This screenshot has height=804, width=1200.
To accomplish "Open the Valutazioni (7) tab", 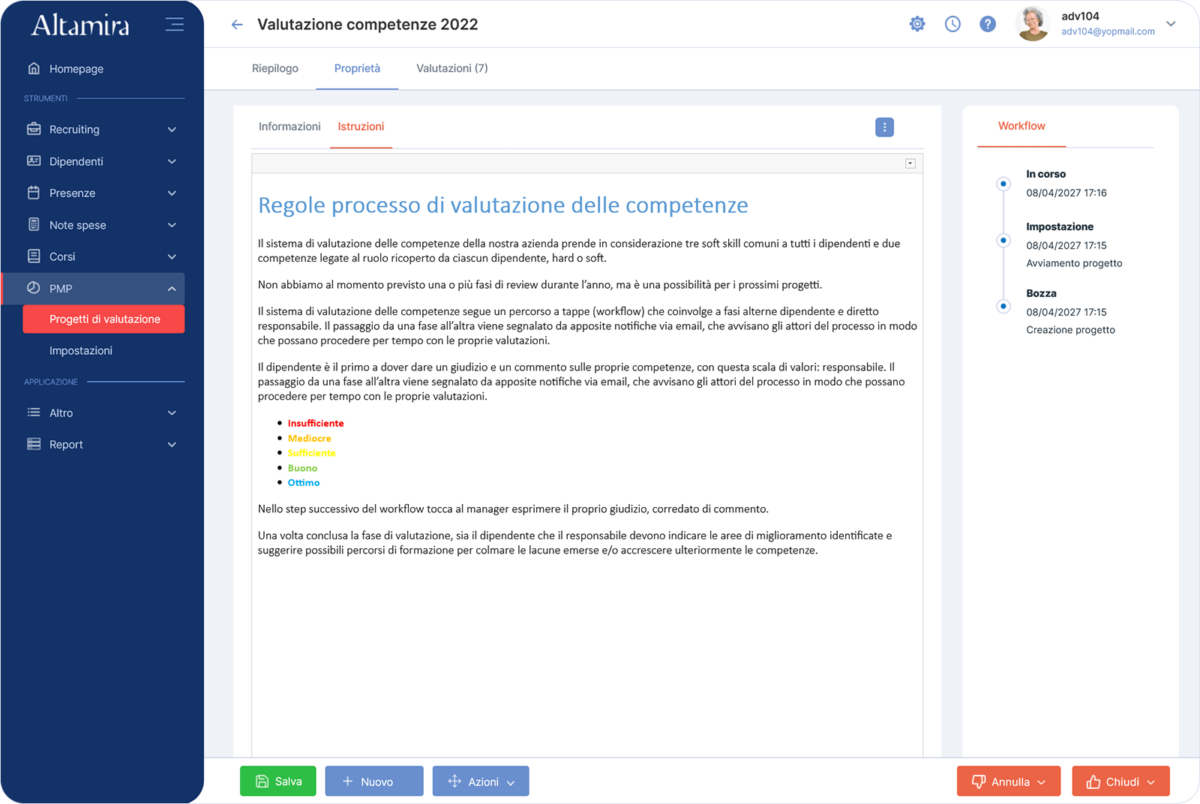I will 452,68.
